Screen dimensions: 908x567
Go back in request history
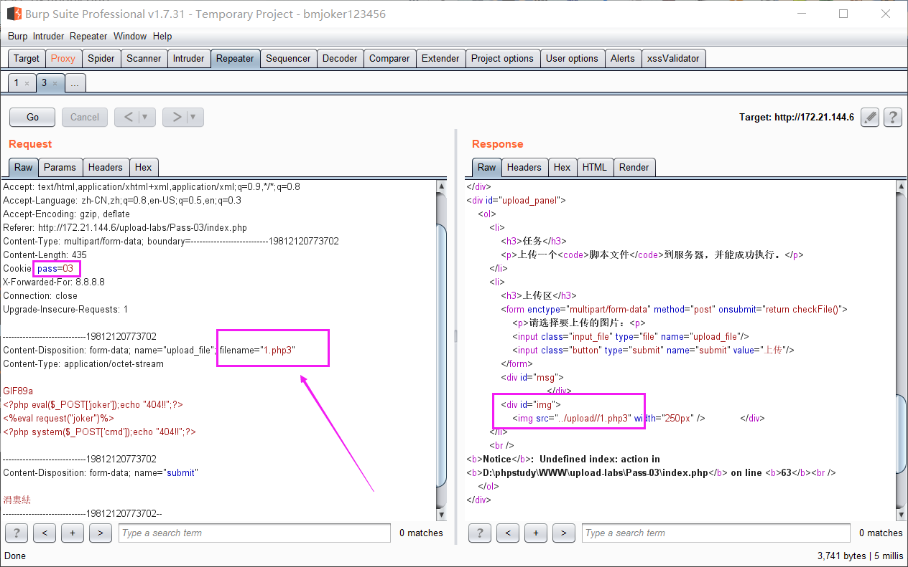128,117
